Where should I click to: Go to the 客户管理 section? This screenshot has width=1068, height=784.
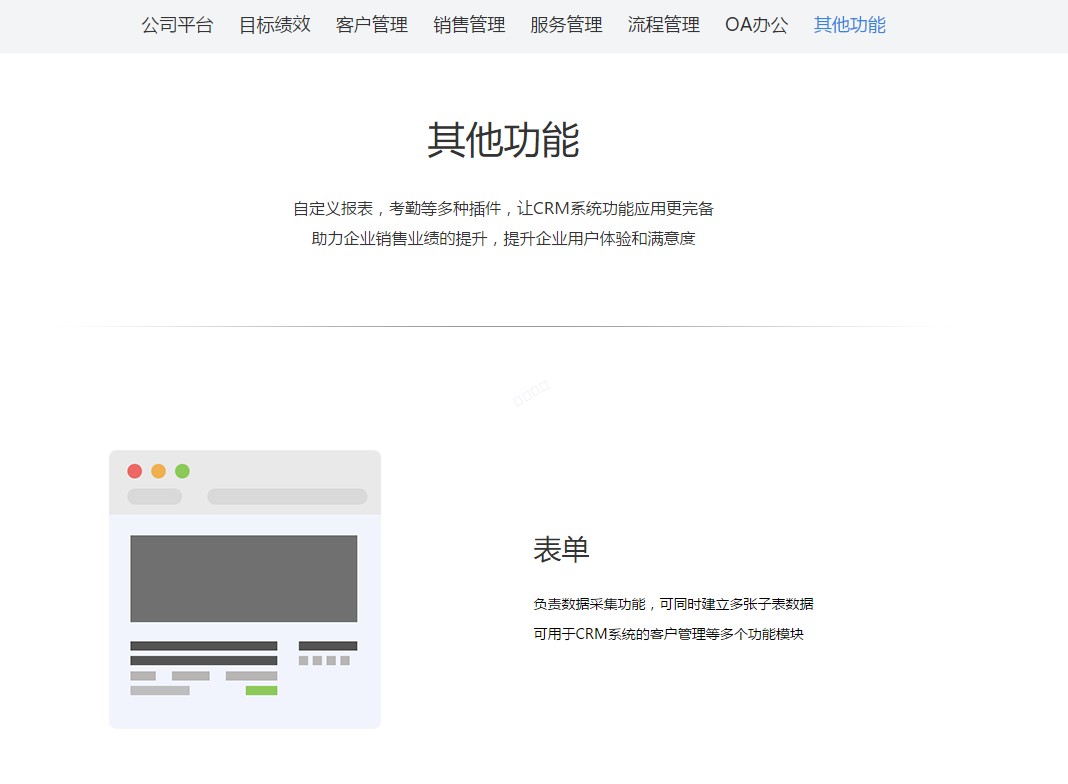pyautogui.click(x=372, y=25)
